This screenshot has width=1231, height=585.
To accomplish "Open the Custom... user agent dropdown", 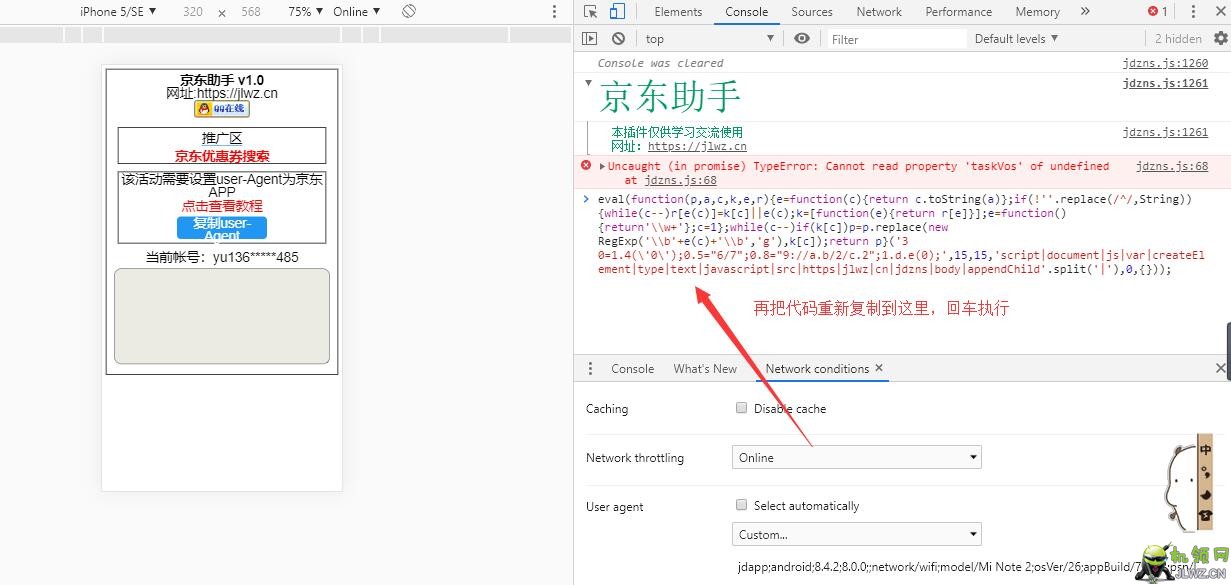I will coord(857,534).
